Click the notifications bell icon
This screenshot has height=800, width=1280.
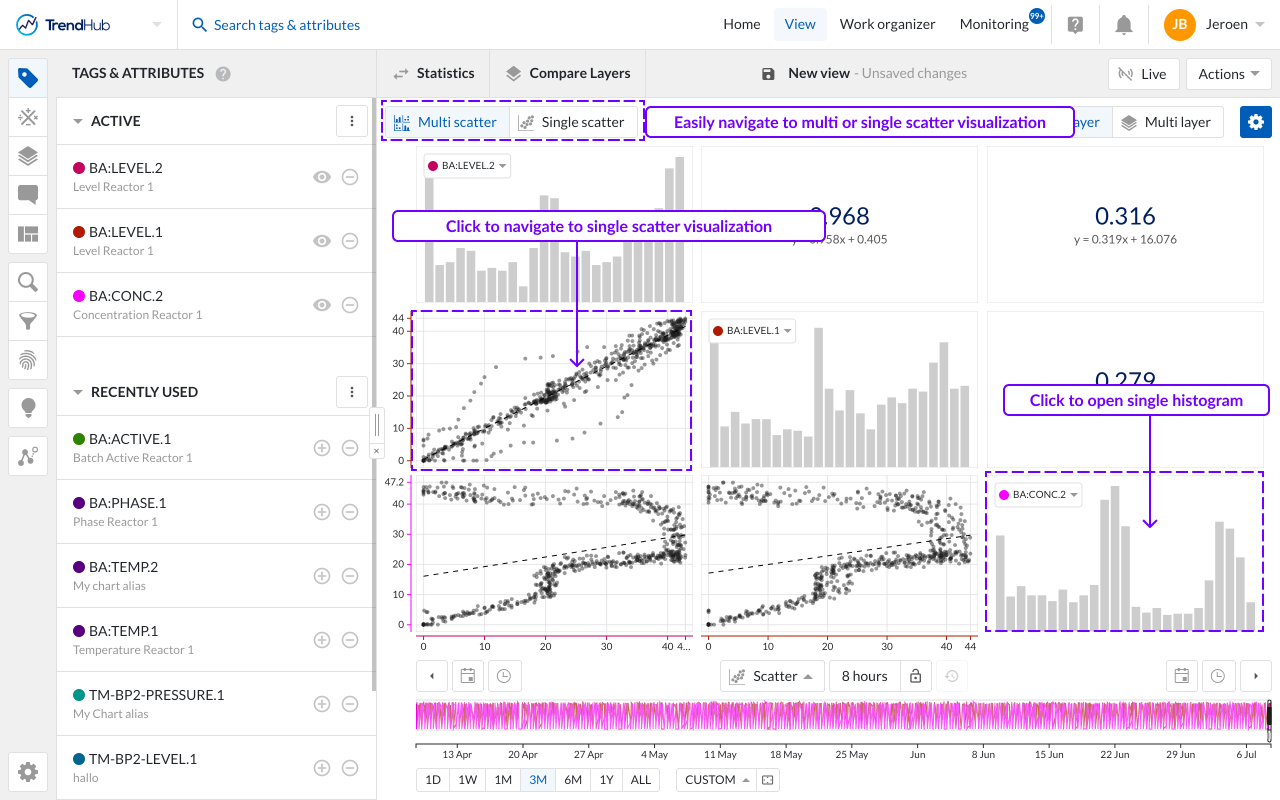[1124, 25]
